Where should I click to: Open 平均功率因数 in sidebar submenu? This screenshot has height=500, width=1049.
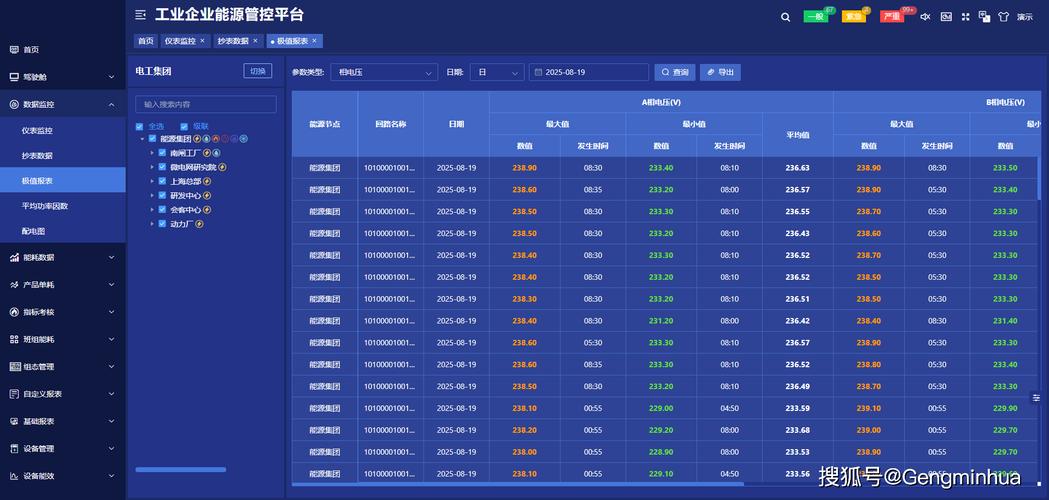(45, 206)
